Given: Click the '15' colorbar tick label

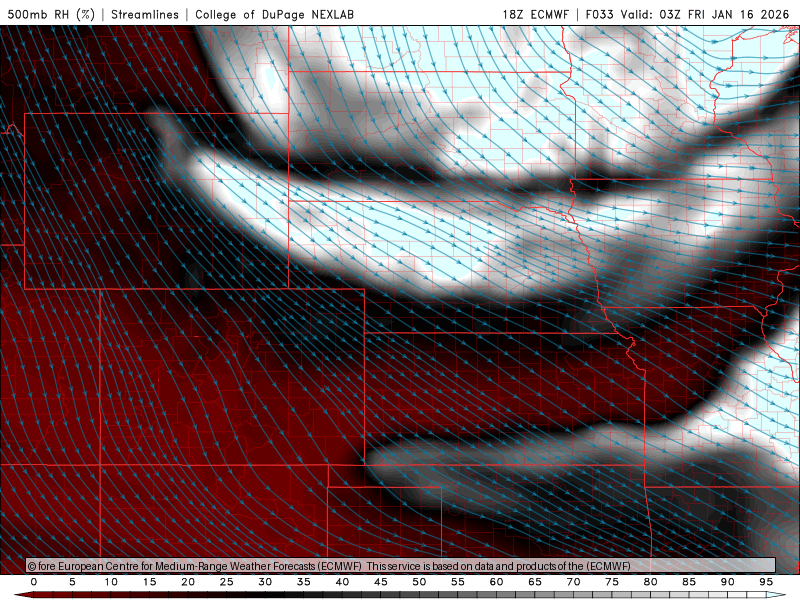Looking at the screenshot, I should tap(149, 582).
